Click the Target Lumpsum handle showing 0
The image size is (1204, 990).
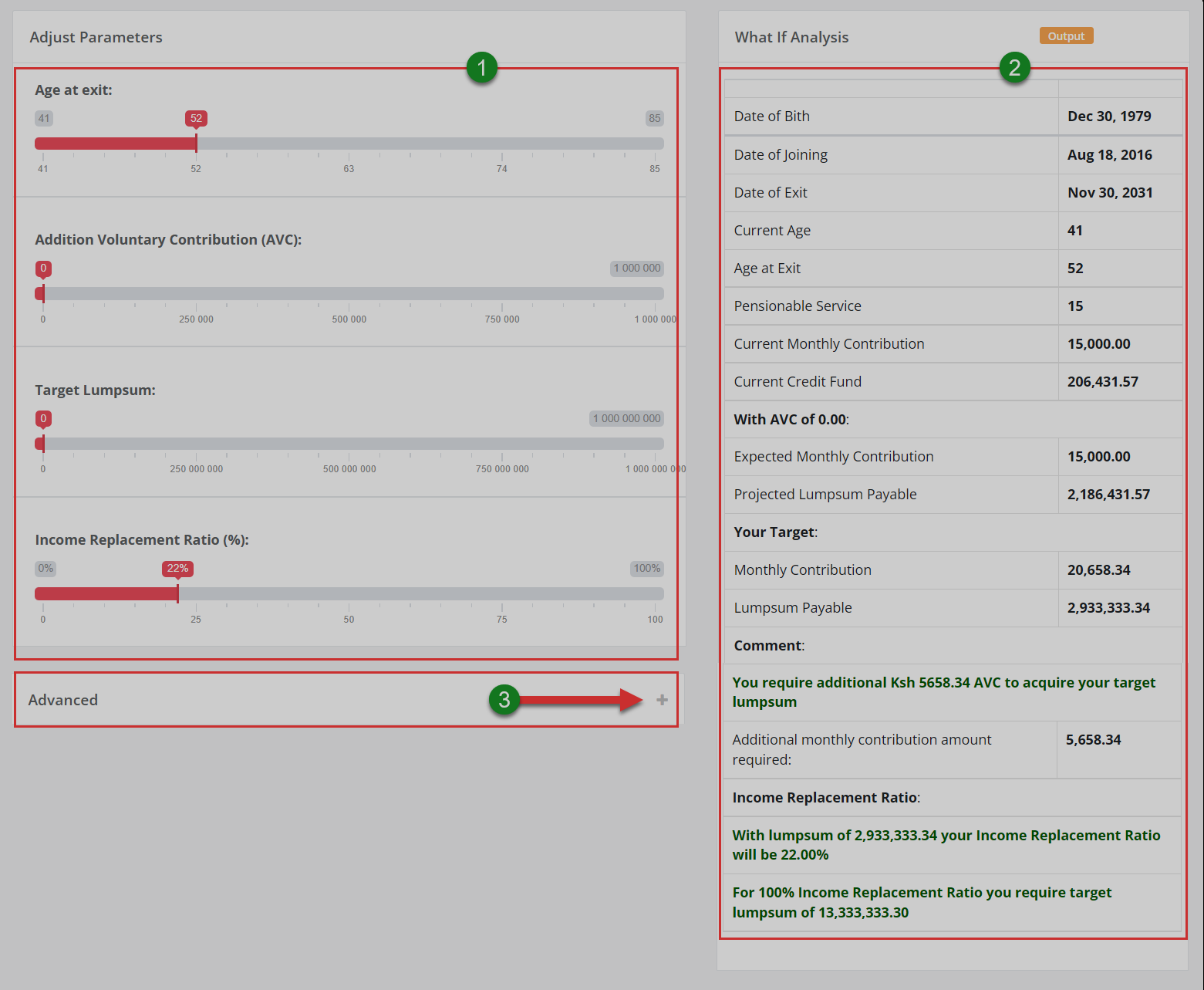(x=43, y=444)
